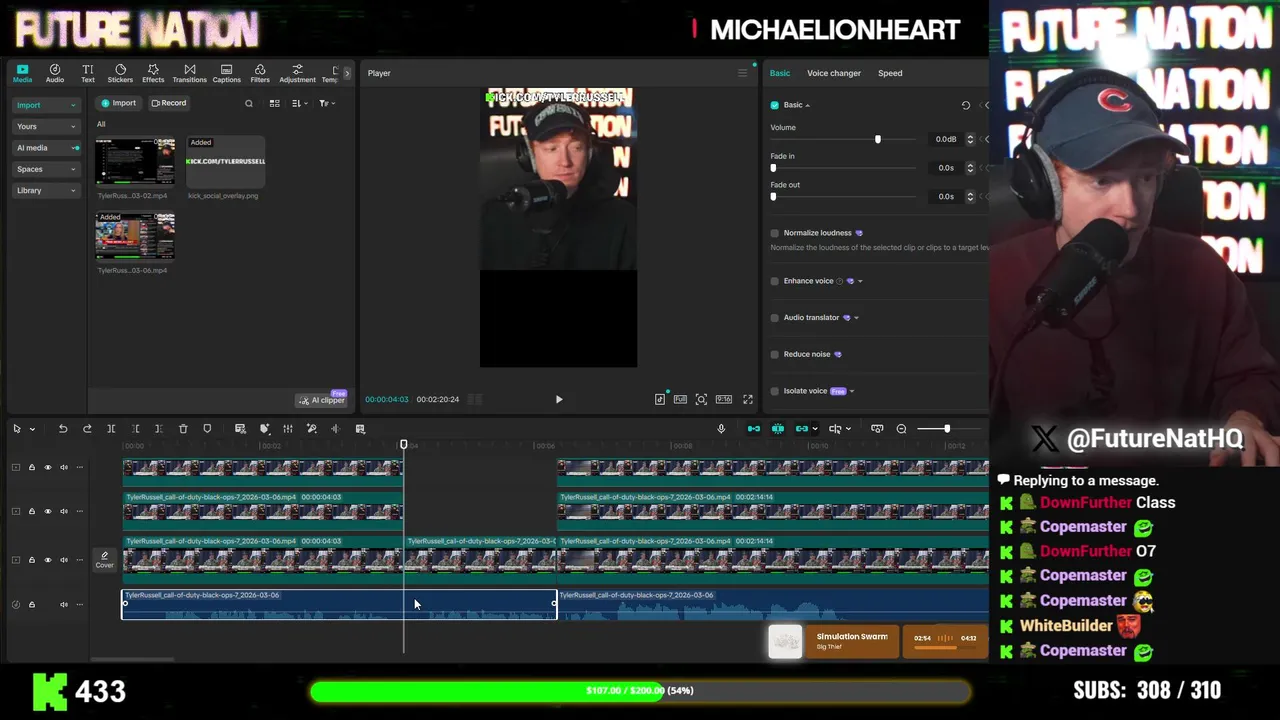Toggle the auto snapping icon
Screen dimensions: 1280x720
[x=778, y=429]
